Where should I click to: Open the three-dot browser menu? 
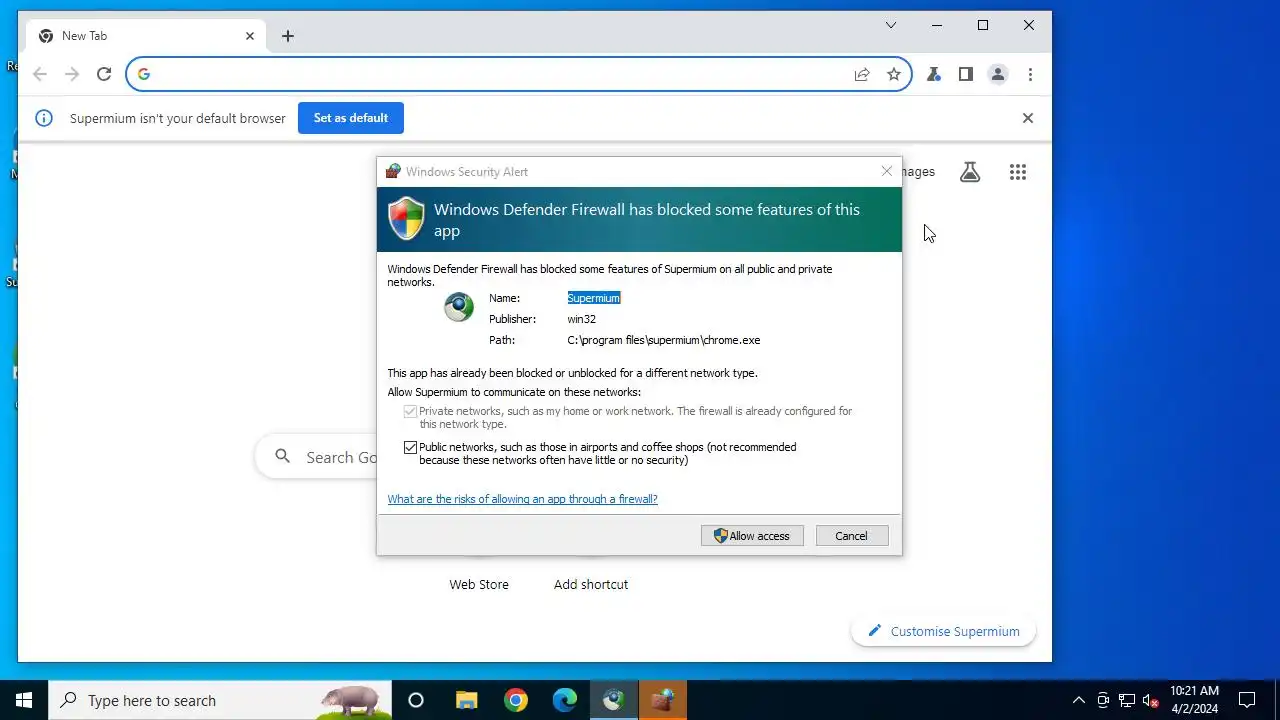[x=1030, y=74]
